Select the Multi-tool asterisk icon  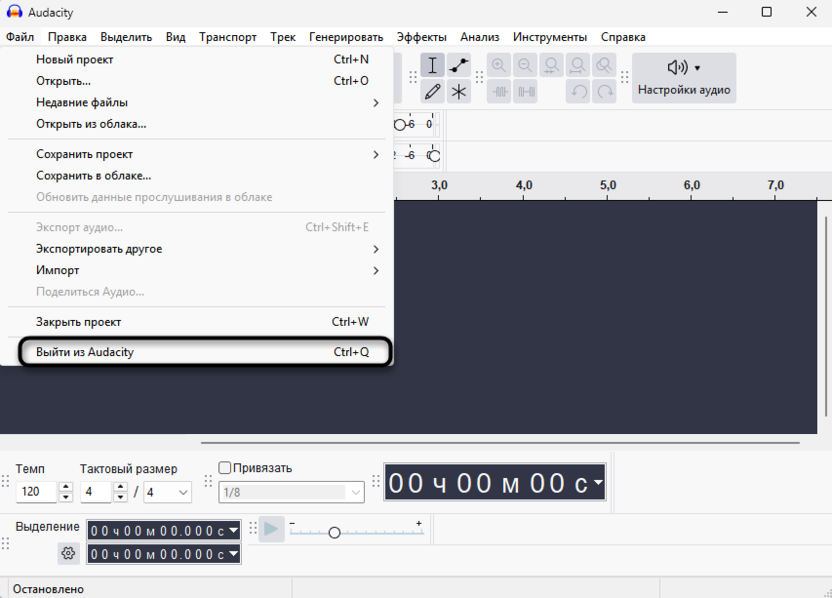click(x=458, y=92)
